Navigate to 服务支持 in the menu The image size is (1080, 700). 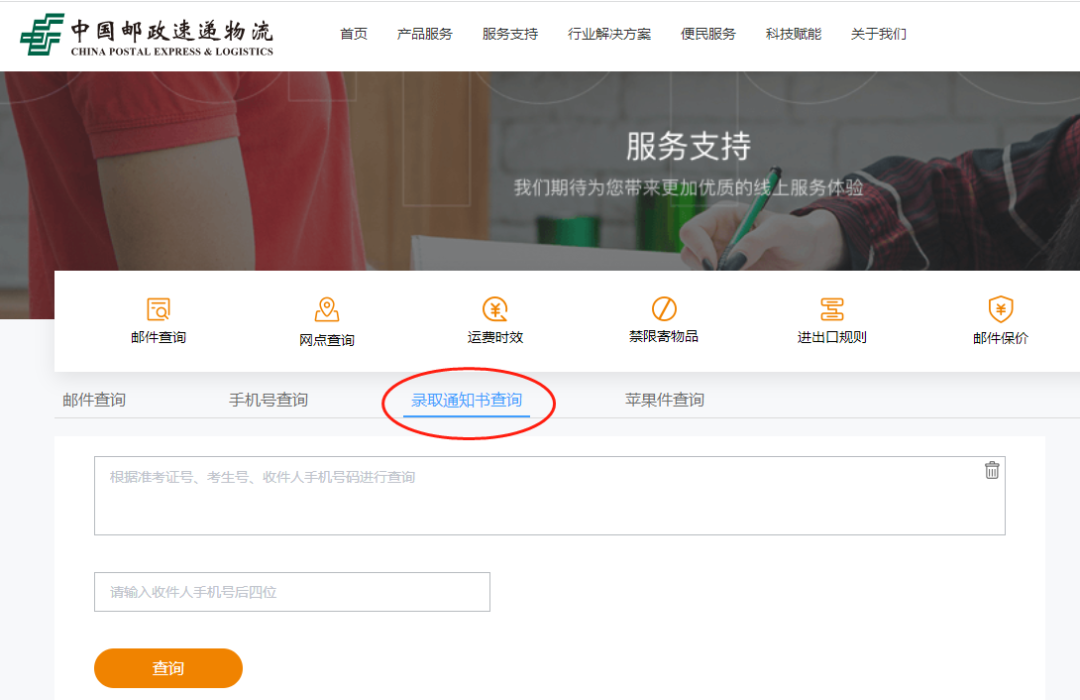510,33
